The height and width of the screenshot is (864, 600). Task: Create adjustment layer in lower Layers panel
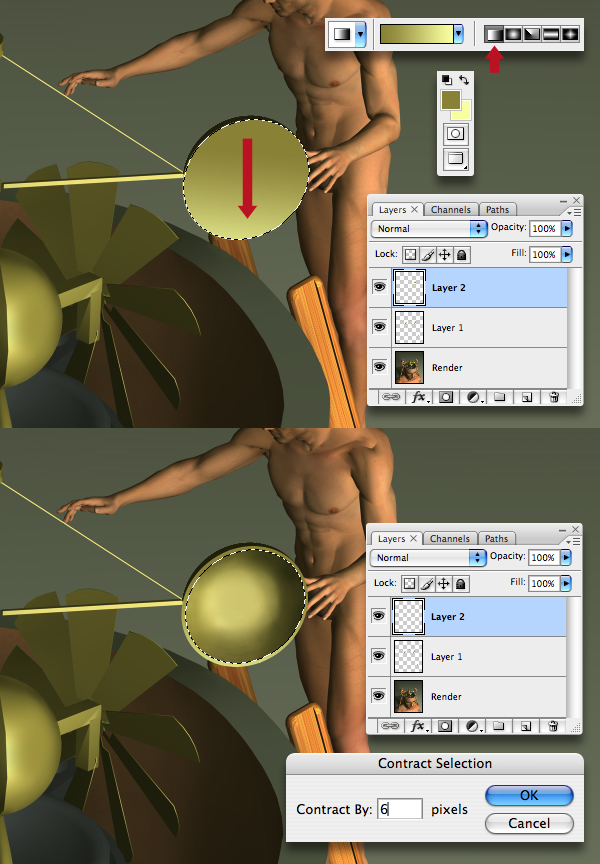[473, 726]
